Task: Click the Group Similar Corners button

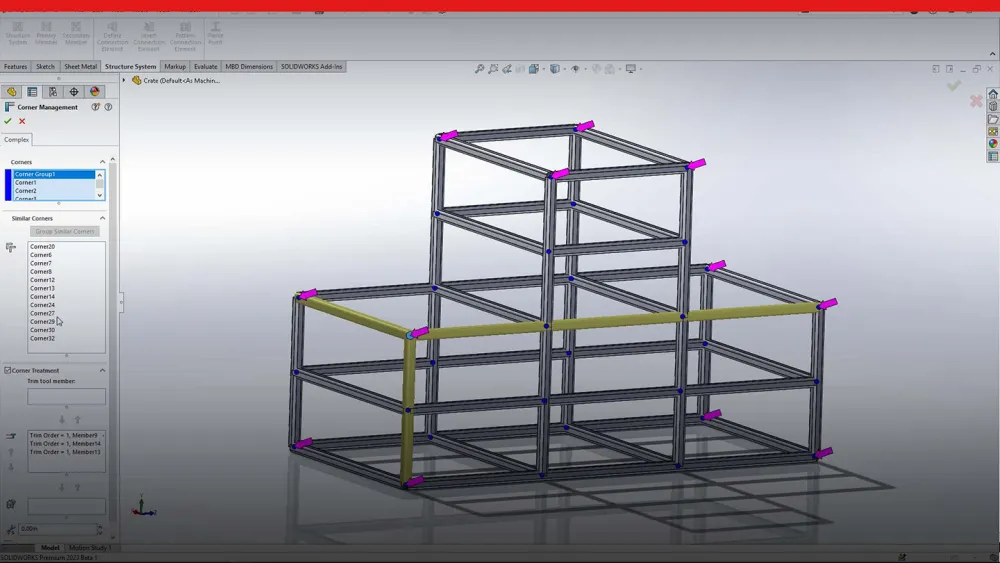Action: (64, 231)
